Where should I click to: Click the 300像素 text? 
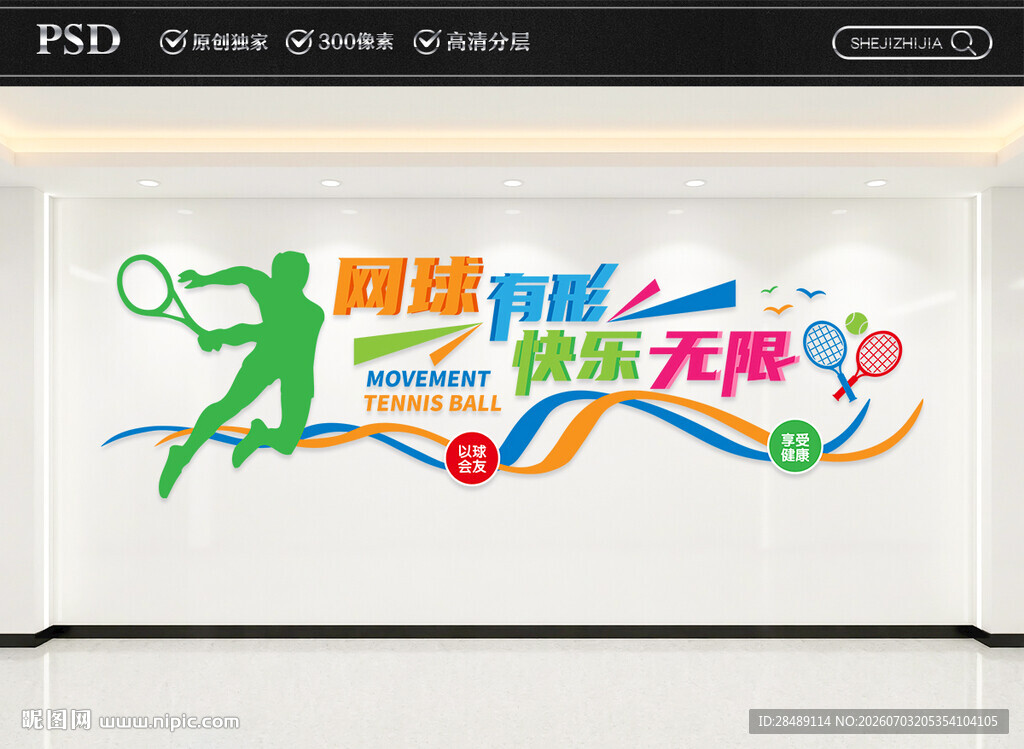click(x=356, y=42)
